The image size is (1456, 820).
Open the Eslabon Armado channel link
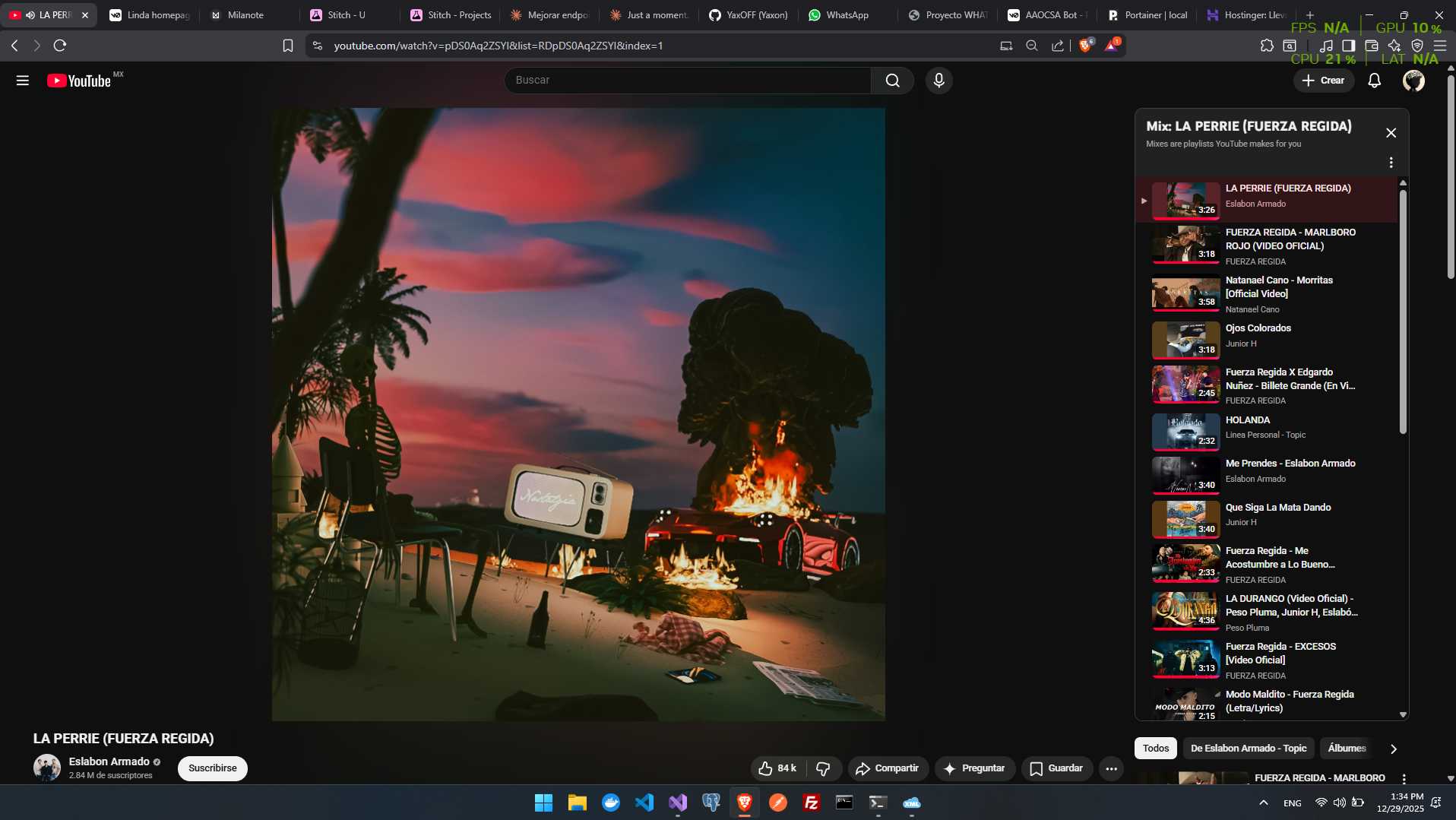point(109,761)
